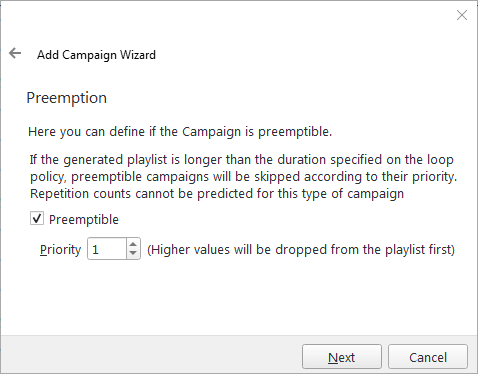Click the blank area beneath the Priority row
The image size is (478, 374).
coord(239,297)
